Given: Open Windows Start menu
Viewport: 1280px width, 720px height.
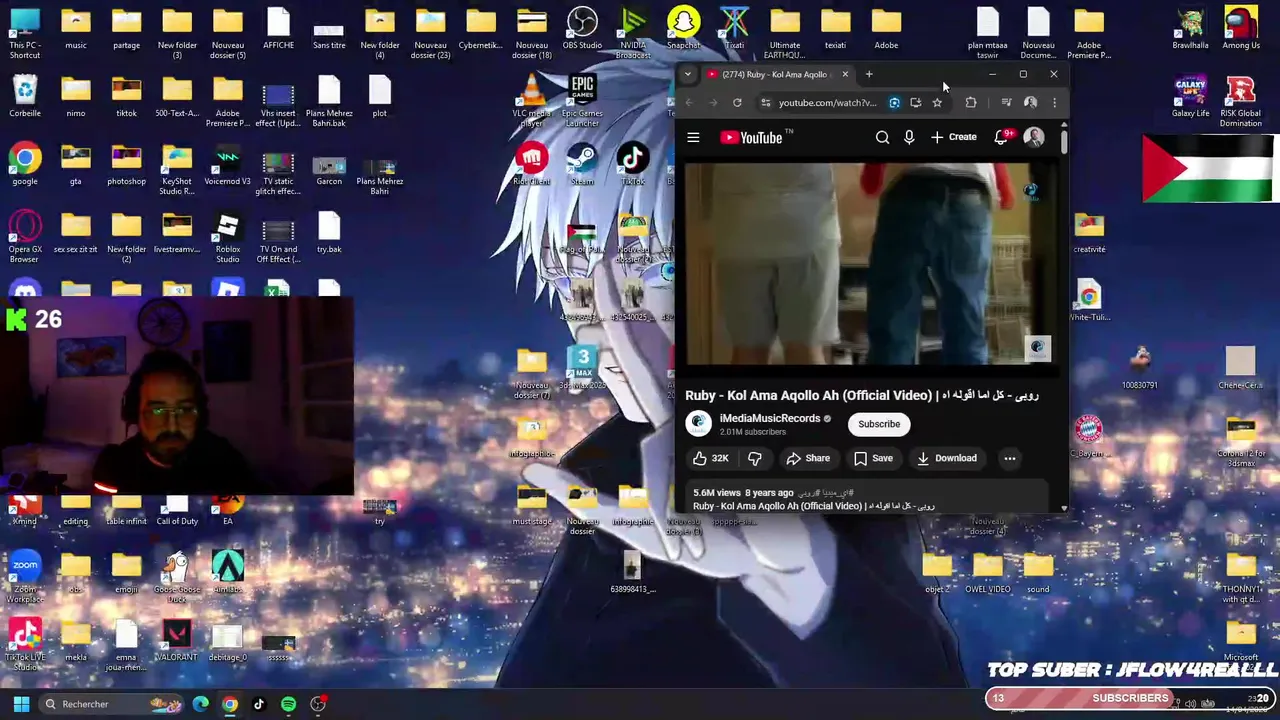Looking at the screenshot, I should tap(21, 704).
